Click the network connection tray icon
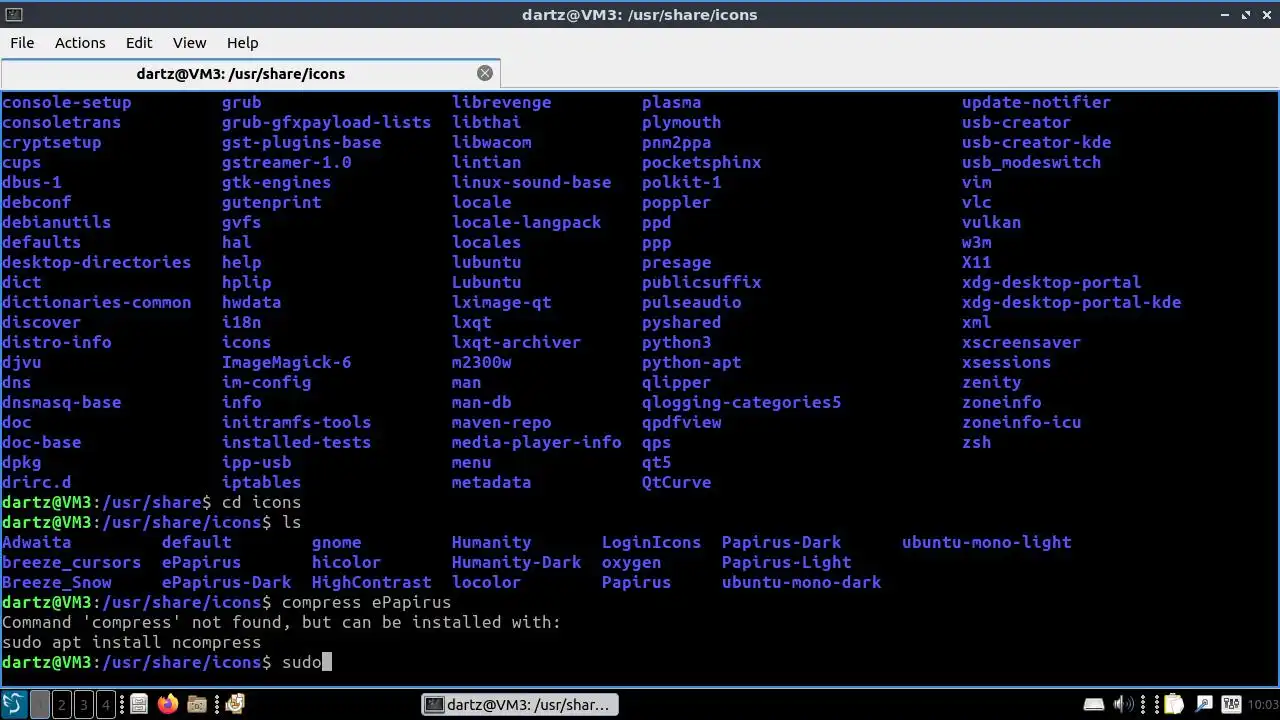 coord(1204,705)
